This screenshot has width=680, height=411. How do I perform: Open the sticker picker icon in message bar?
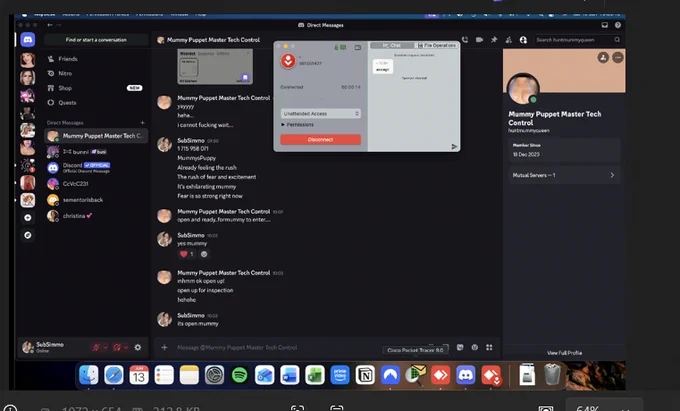(460, 347)
